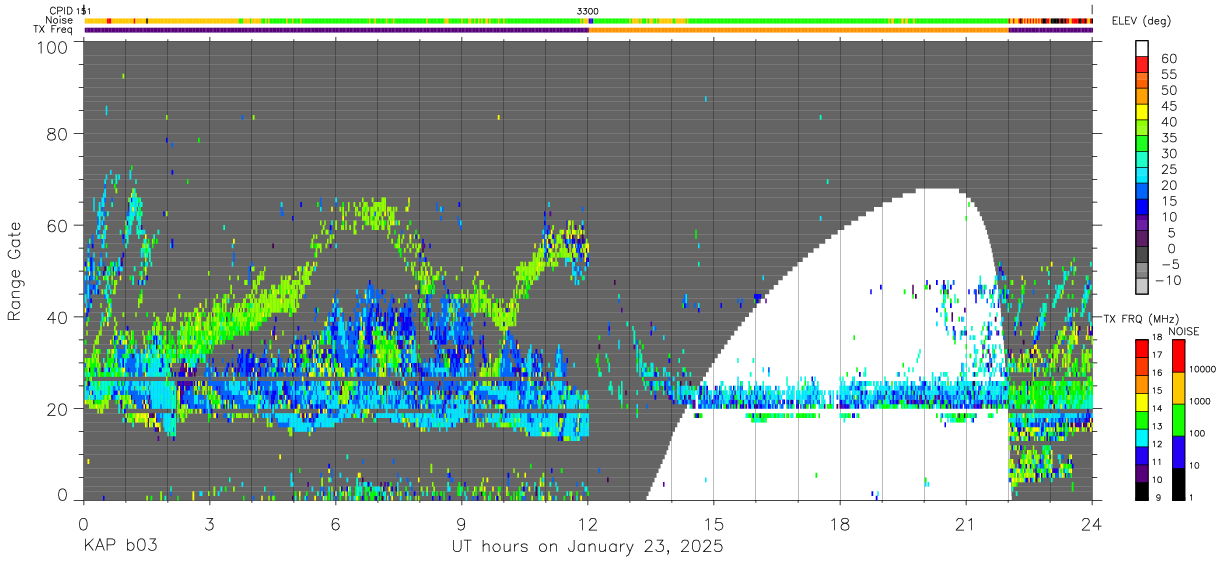Click the 'Range Gate' y-axis label
Screen dimensions: 1228x567
click(15, 272)
